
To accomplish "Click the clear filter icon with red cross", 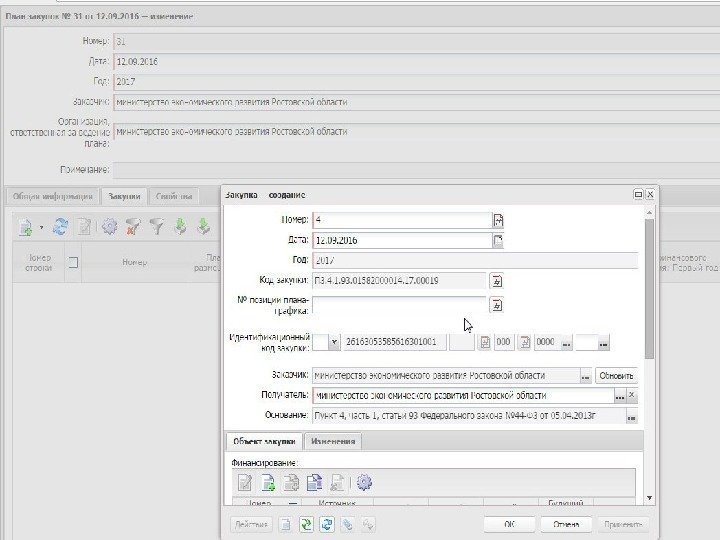I will (x=133, y=226).
